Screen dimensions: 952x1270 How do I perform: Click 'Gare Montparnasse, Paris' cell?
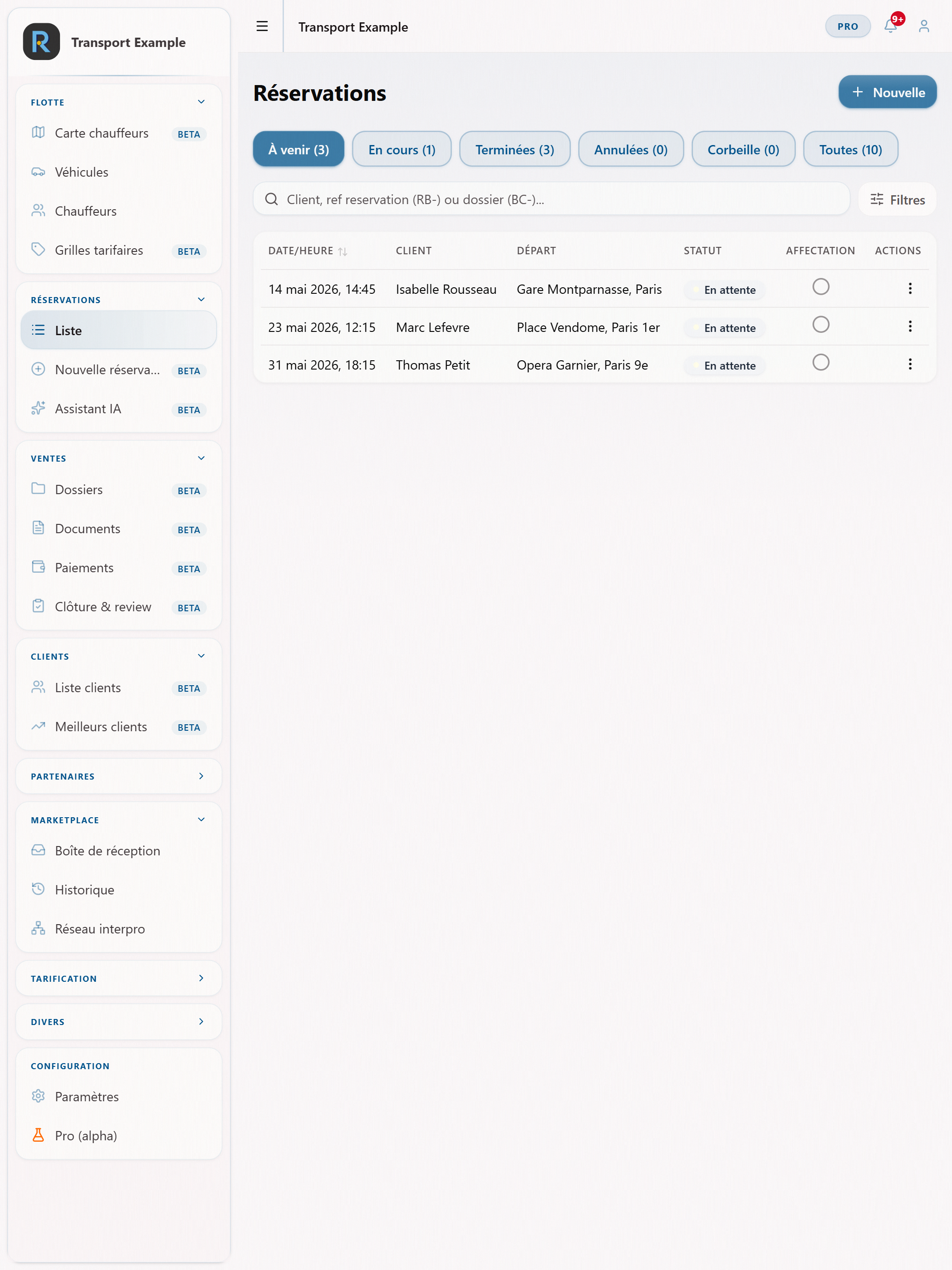tap(589, 289)
